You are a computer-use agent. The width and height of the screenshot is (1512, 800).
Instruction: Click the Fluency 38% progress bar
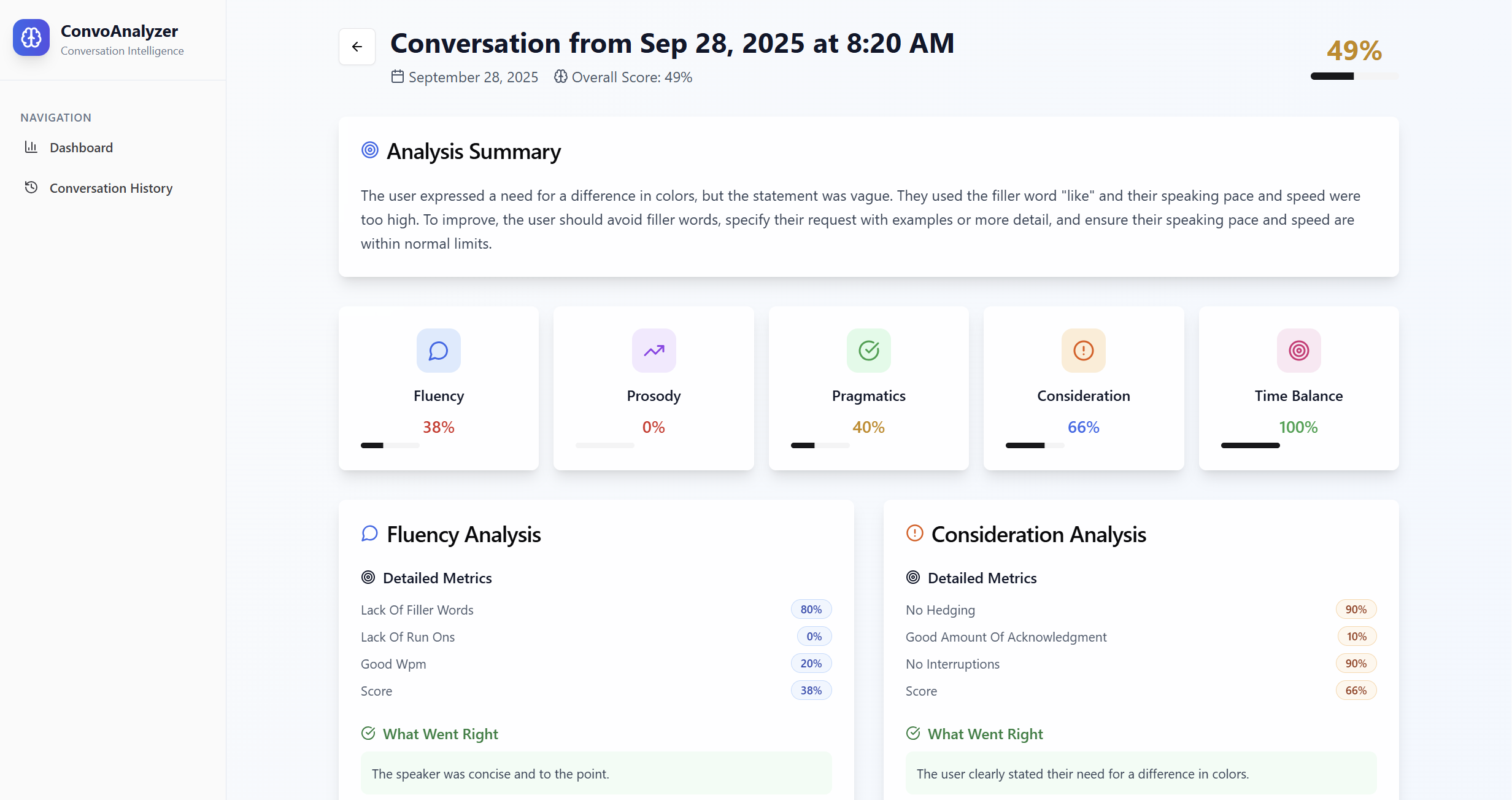(x=390, y=445)
